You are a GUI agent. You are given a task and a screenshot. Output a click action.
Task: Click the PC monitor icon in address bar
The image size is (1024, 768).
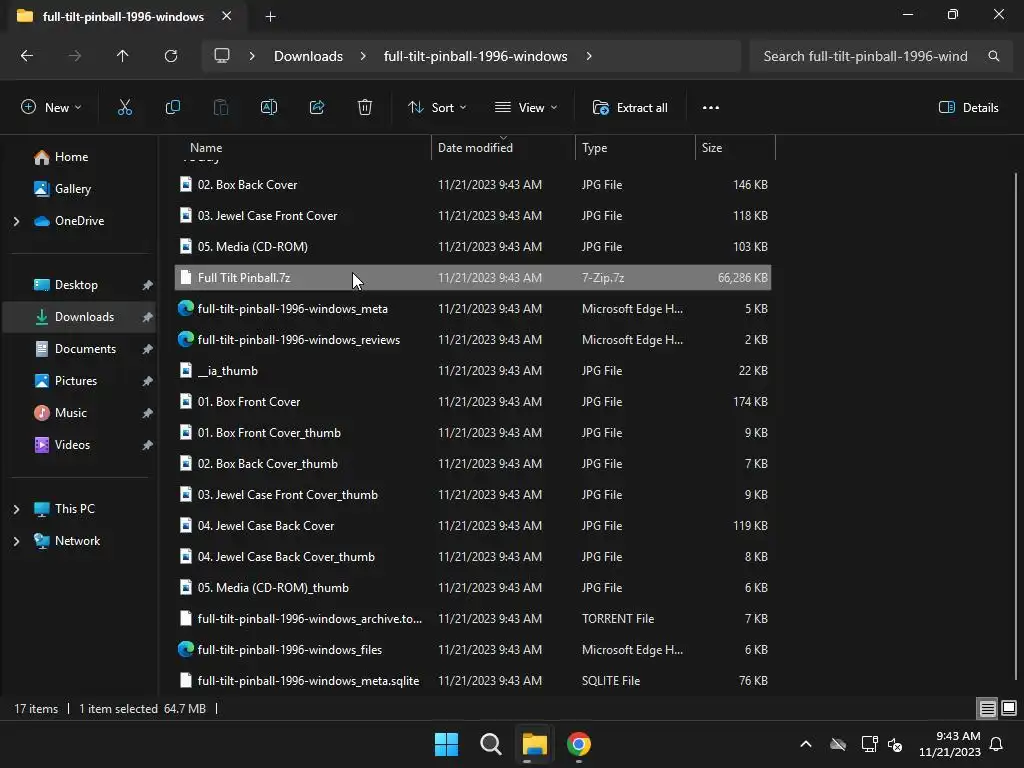pos(222,56)
